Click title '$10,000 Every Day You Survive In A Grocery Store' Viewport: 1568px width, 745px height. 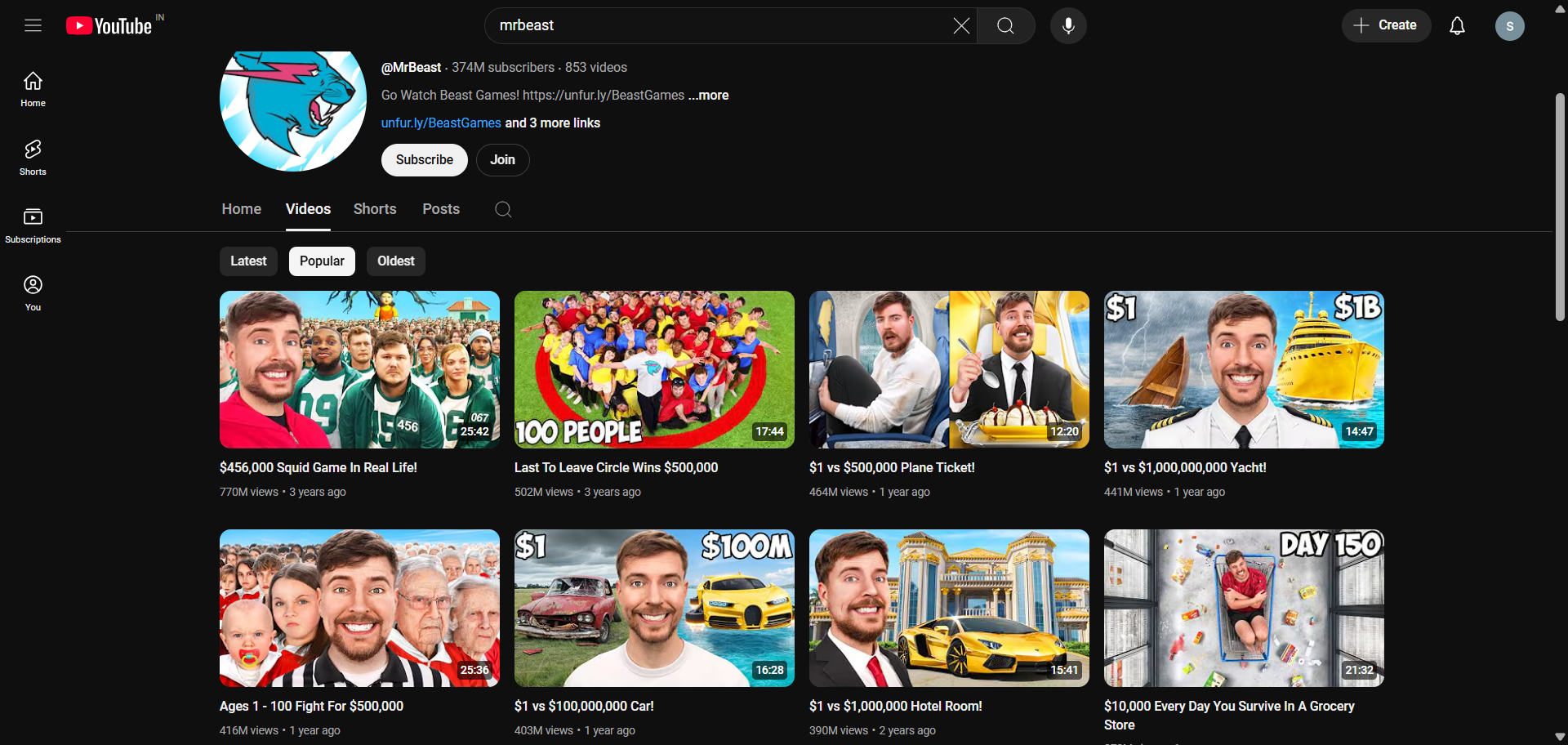click(1229, 716)
